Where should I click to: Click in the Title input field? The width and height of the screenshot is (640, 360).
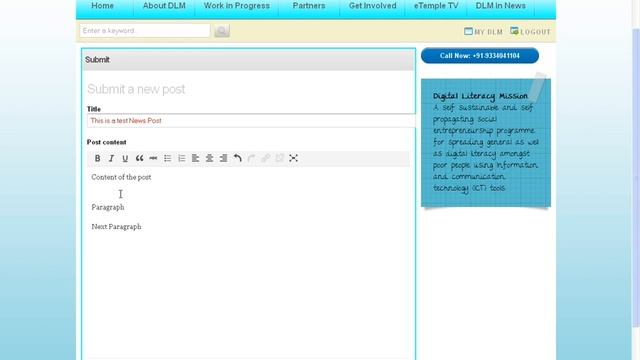[251, 121]
